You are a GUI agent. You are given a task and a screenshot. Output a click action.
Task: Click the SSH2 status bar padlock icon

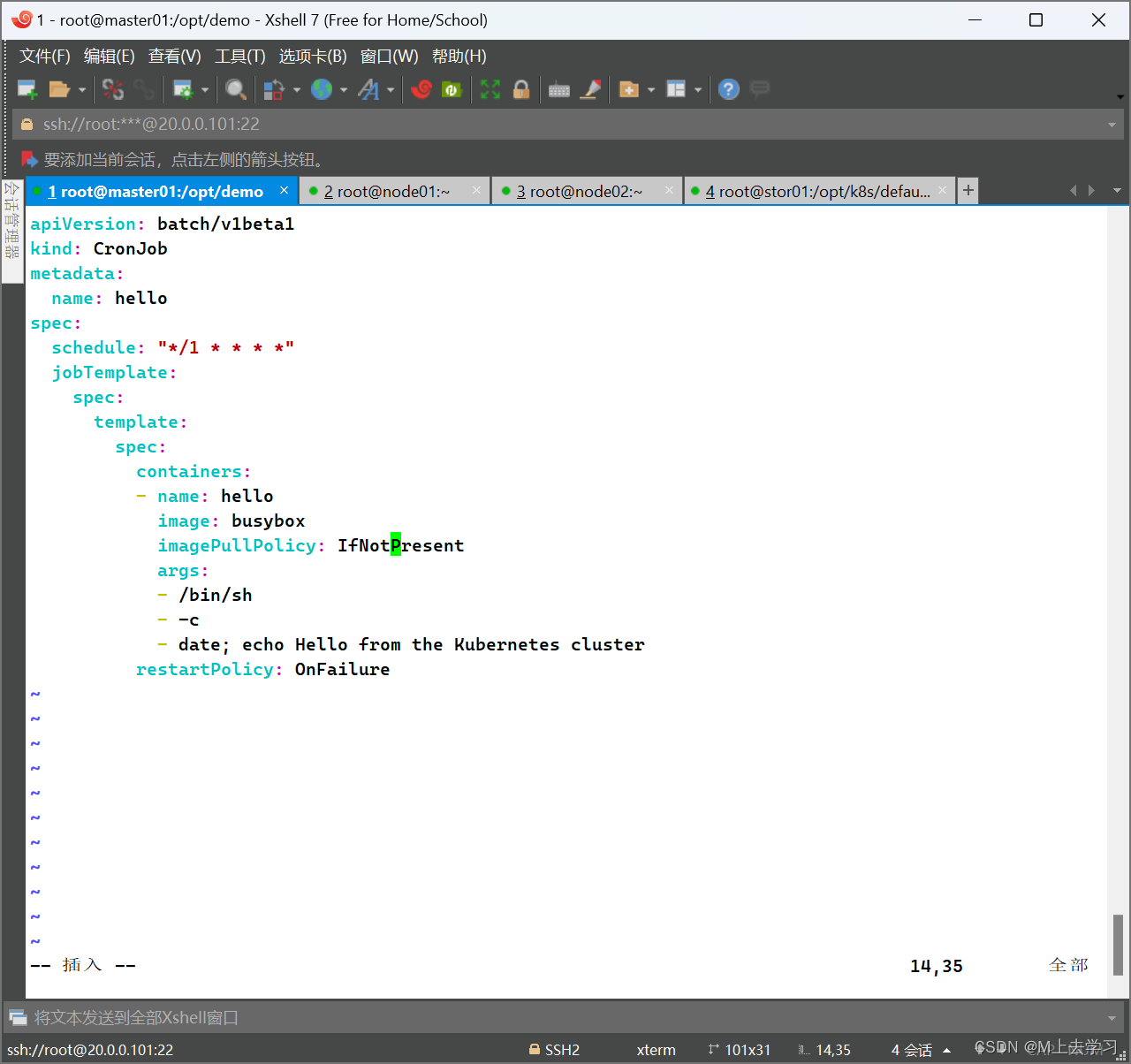(535, 1049)
